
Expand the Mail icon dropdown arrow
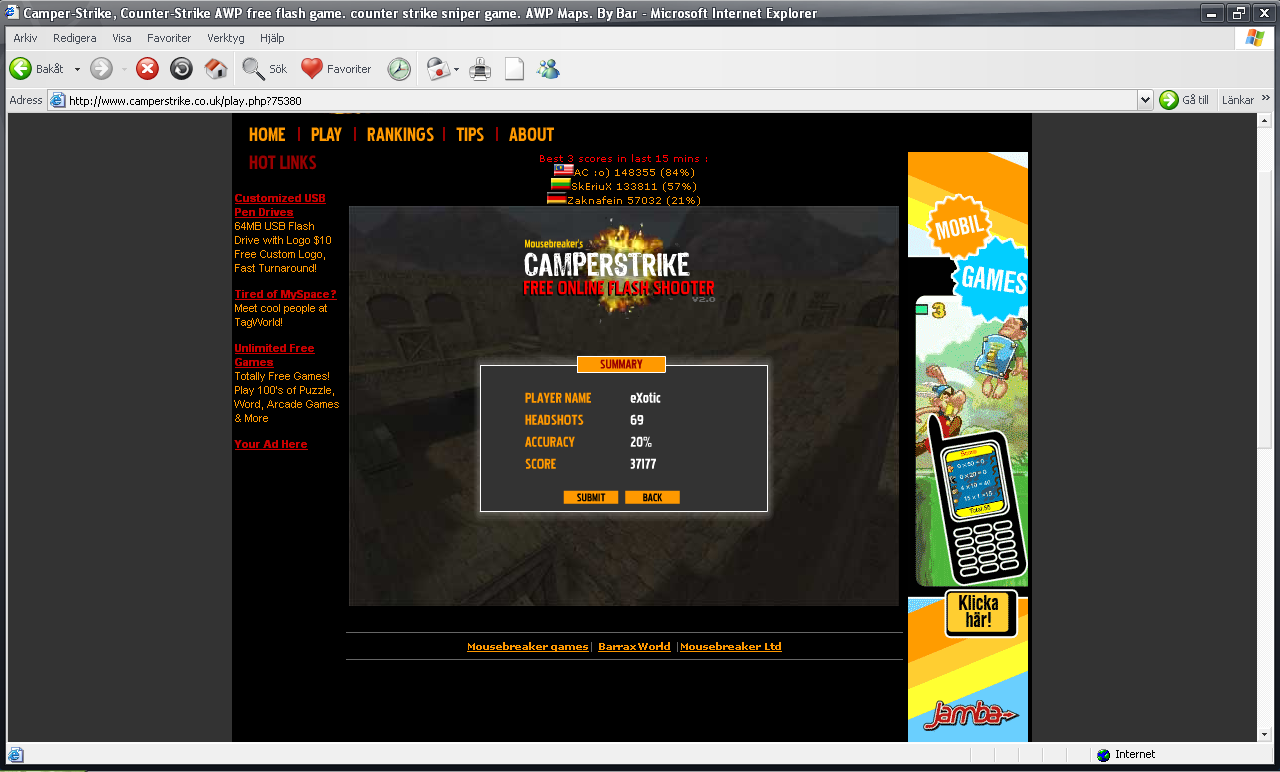point(457,70)
